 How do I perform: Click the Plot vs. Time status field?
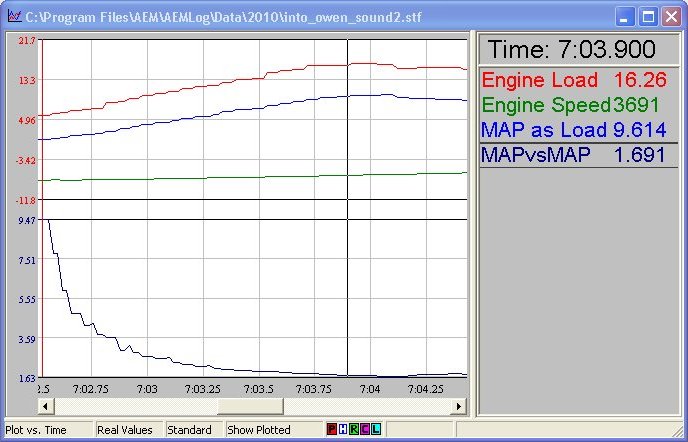pyautogui.click(x=48, y=430)
